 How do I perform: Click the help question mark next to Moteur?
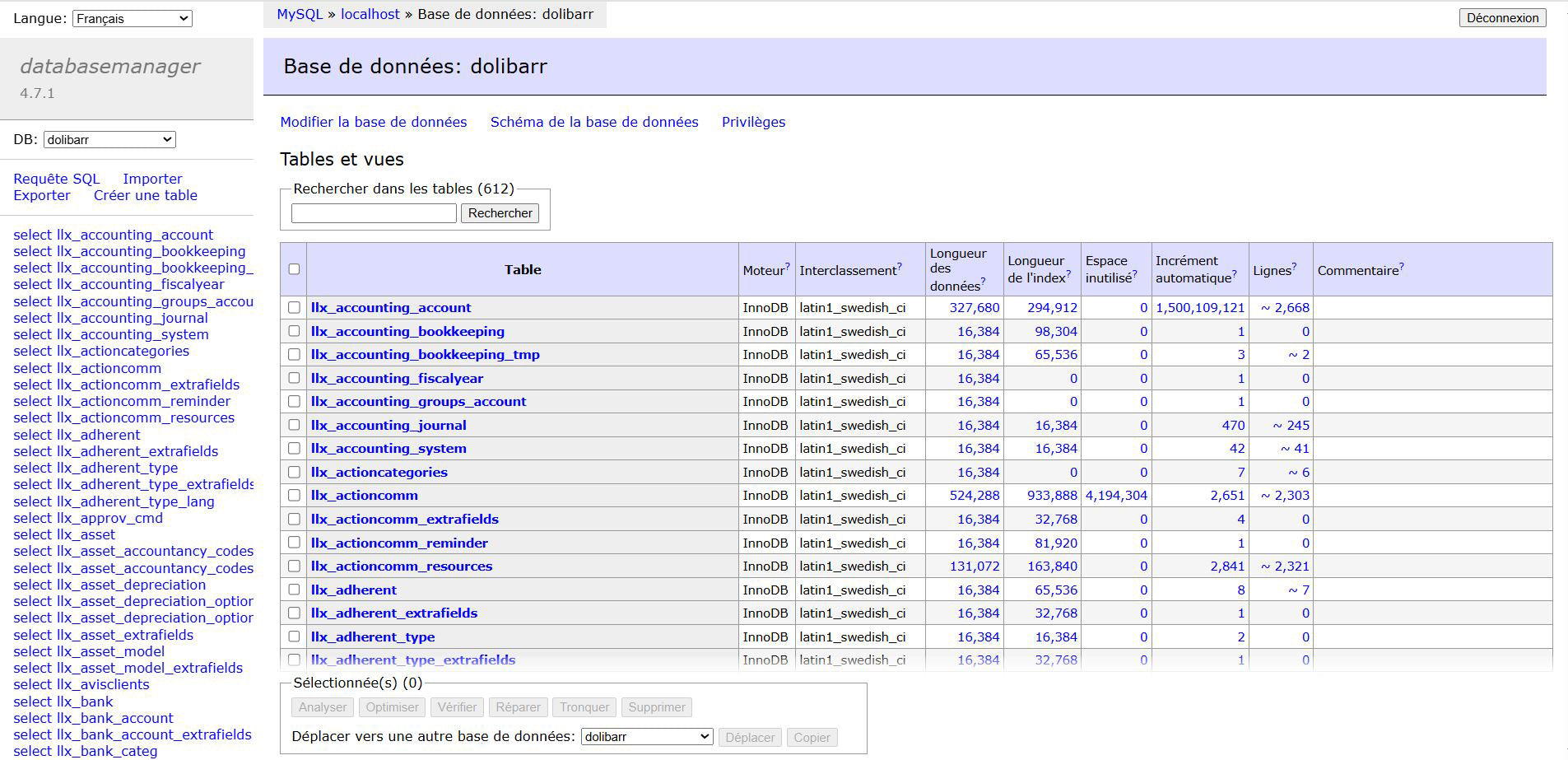click(x=788, y=266)
